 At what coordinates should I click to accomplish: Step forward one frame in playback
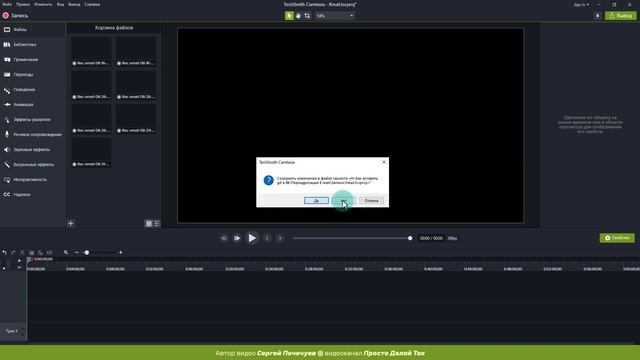pos(237,238)
